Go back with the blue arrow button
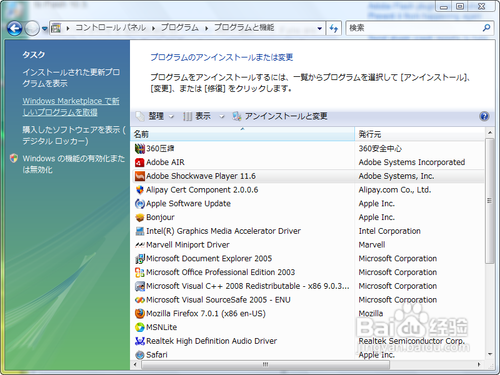The image size is (500, 375). tap(15, 28)
